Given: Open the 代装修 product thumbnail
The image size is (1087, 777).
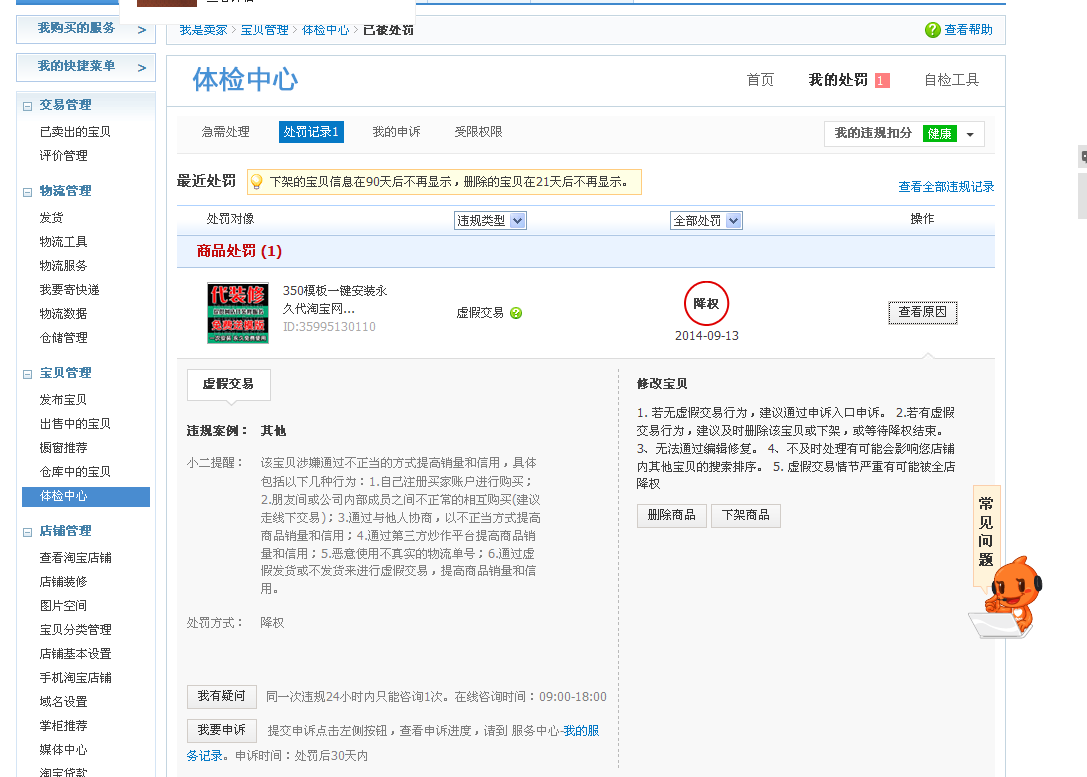Looking at the screenshot, I should 238,313.
